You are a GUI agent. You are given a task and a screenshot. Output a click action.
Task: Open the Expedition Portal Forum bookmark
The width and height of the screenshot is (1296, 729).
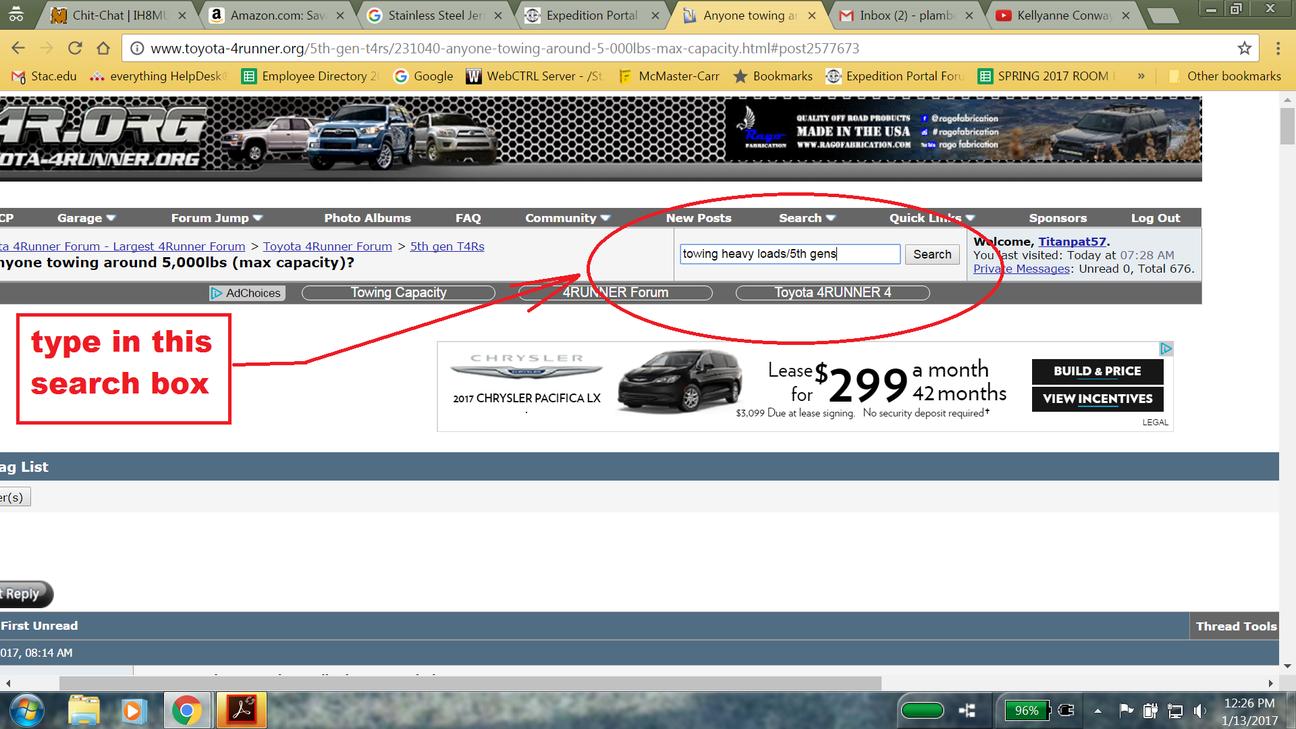pos(895,76)
